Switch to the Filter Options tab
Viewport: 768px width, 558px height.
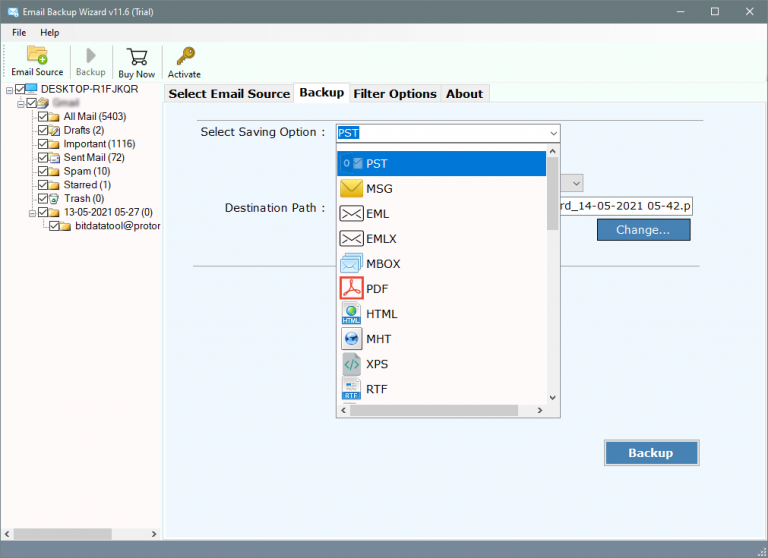[395, 93]
